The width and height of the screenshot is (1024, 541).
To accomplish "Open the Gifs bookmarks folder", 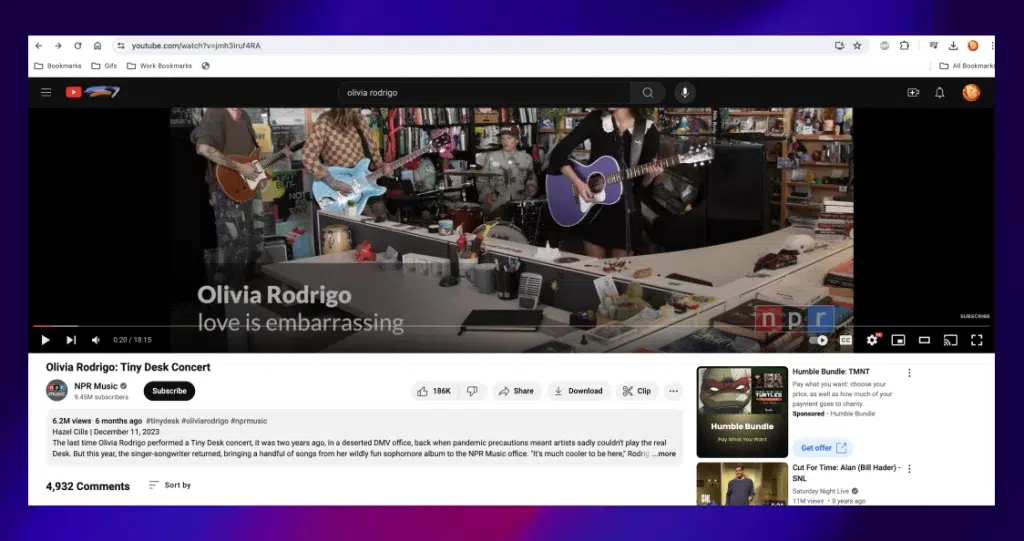I will (104, 66).
